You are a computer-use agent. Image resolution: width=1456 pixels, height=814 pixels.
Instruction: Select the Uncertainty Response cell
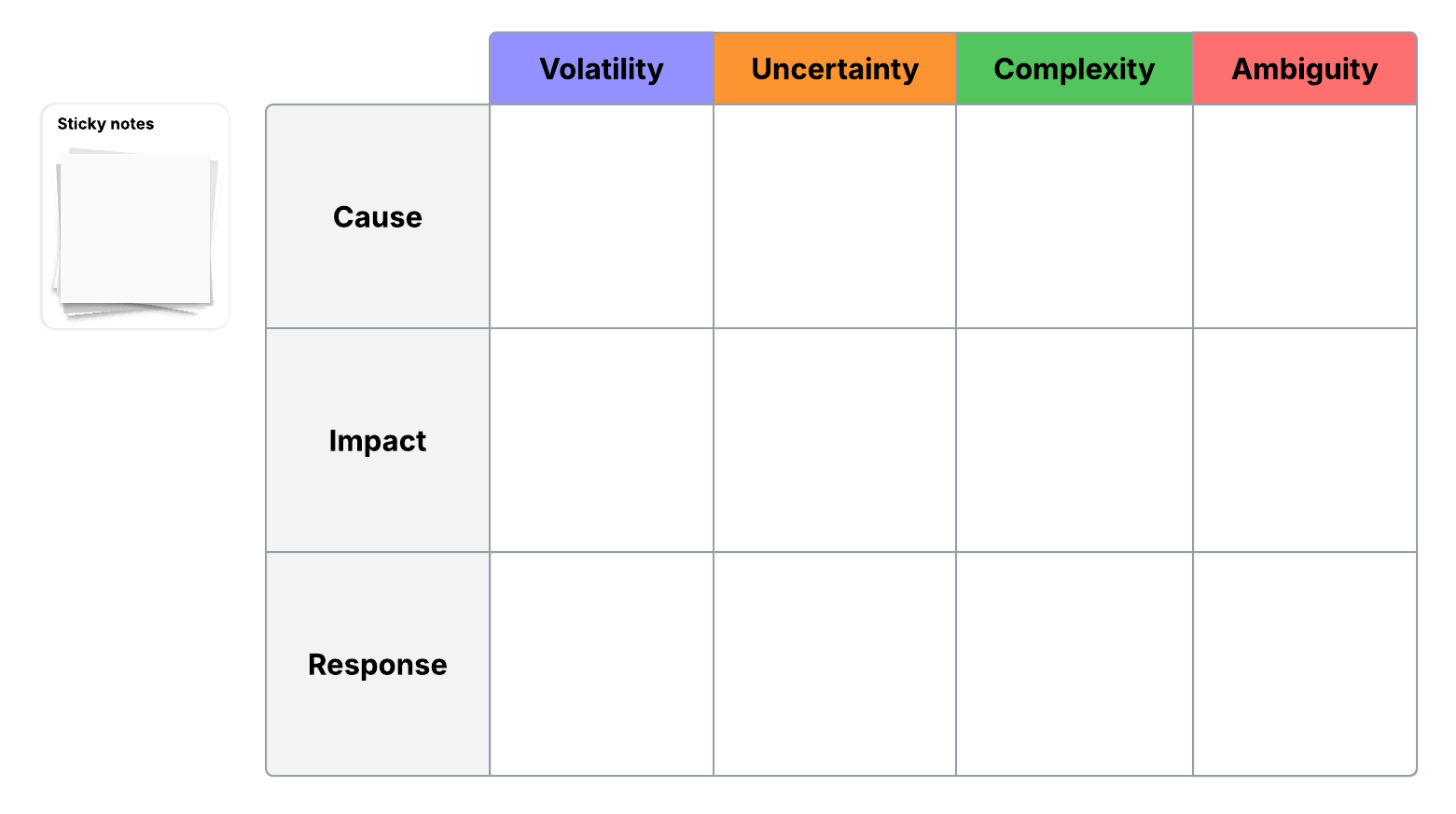tap(835, 664)
